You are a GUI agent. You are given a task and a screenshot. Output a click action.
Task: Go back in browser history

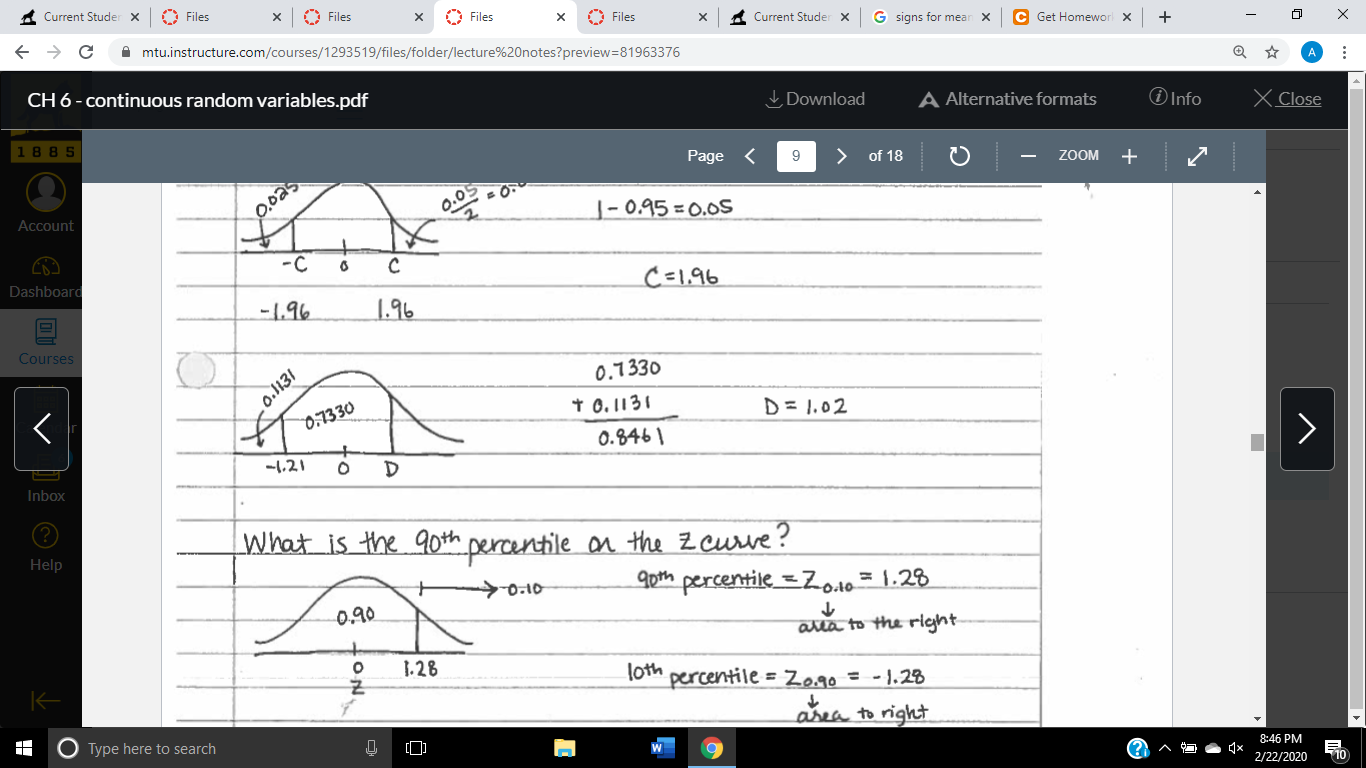22,52
